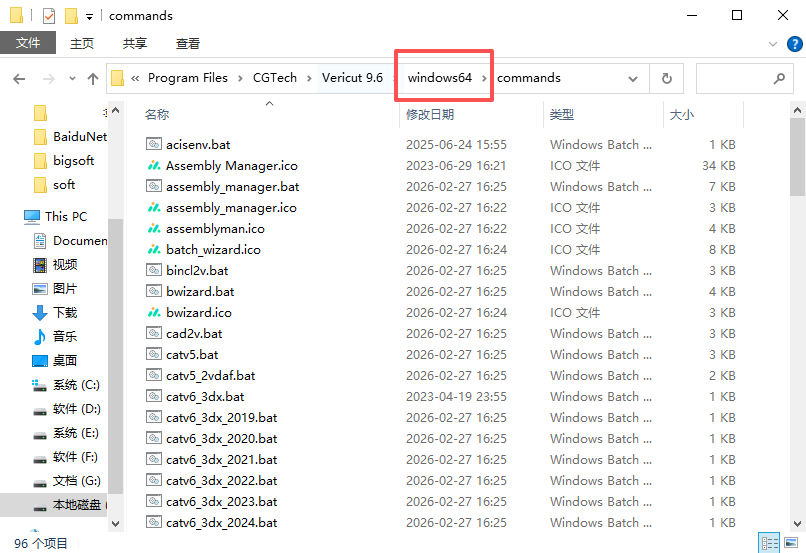The image size is (806, 553).
Task: Sort by 类型 column header
Action: [561, 115]
